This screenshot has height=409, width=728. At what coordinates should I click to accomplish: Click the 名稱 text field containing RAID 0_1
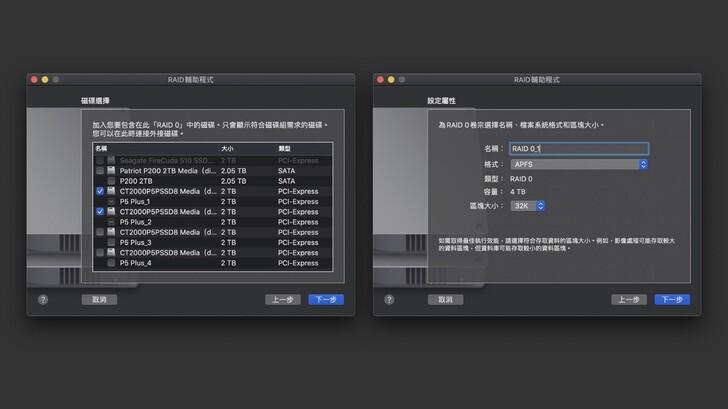578,148
